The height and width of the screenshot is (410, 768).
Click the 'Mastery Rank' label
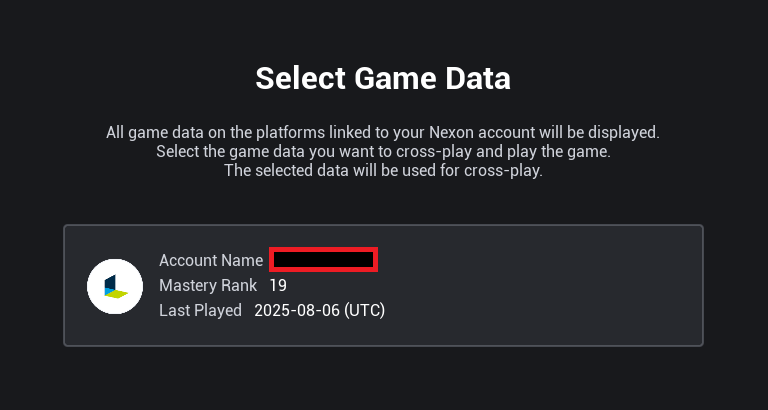(208, 285)
